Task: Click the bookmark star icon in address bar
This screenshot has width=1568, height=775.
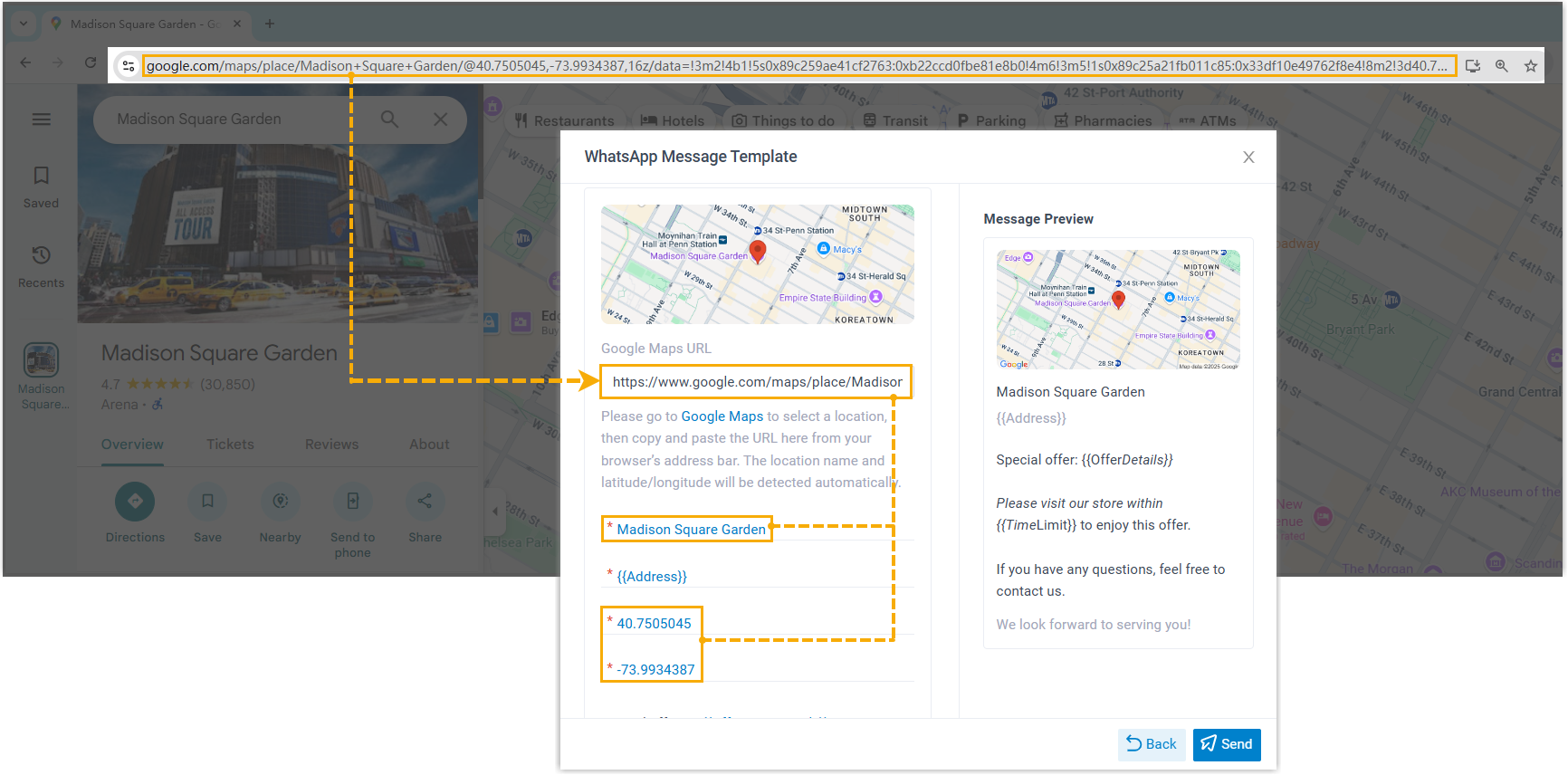Action: (1530, 66)
